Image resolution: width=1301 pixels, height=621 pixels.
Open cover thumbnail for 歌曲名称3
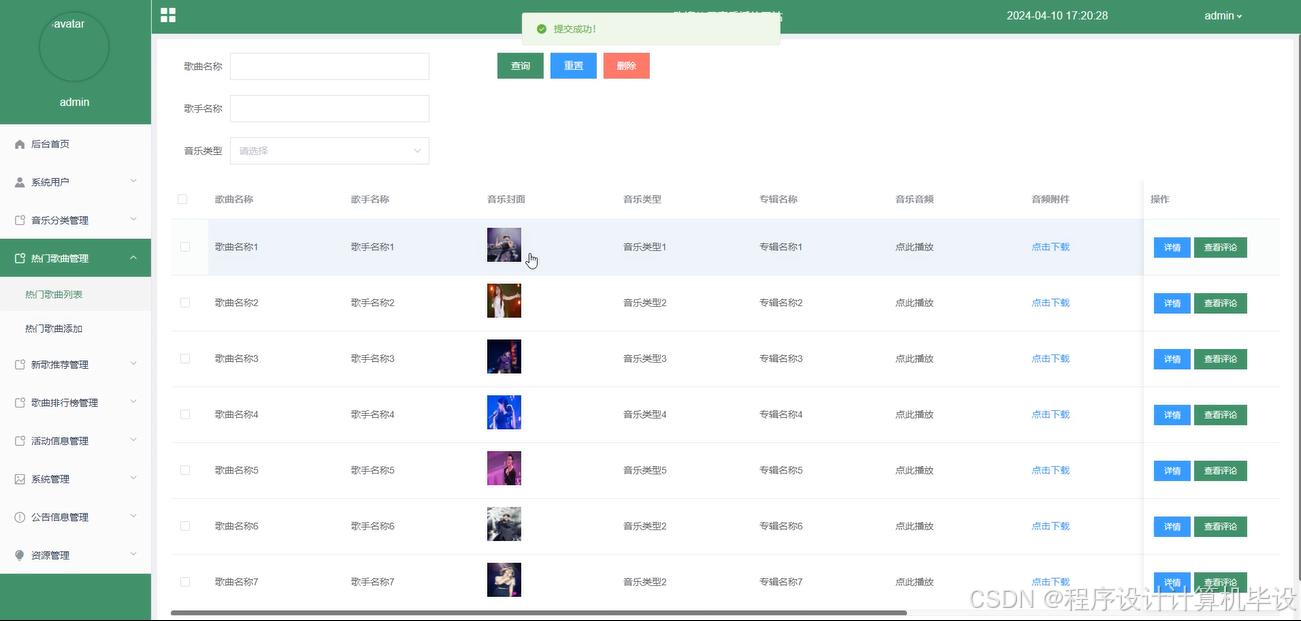click(504, 357)
